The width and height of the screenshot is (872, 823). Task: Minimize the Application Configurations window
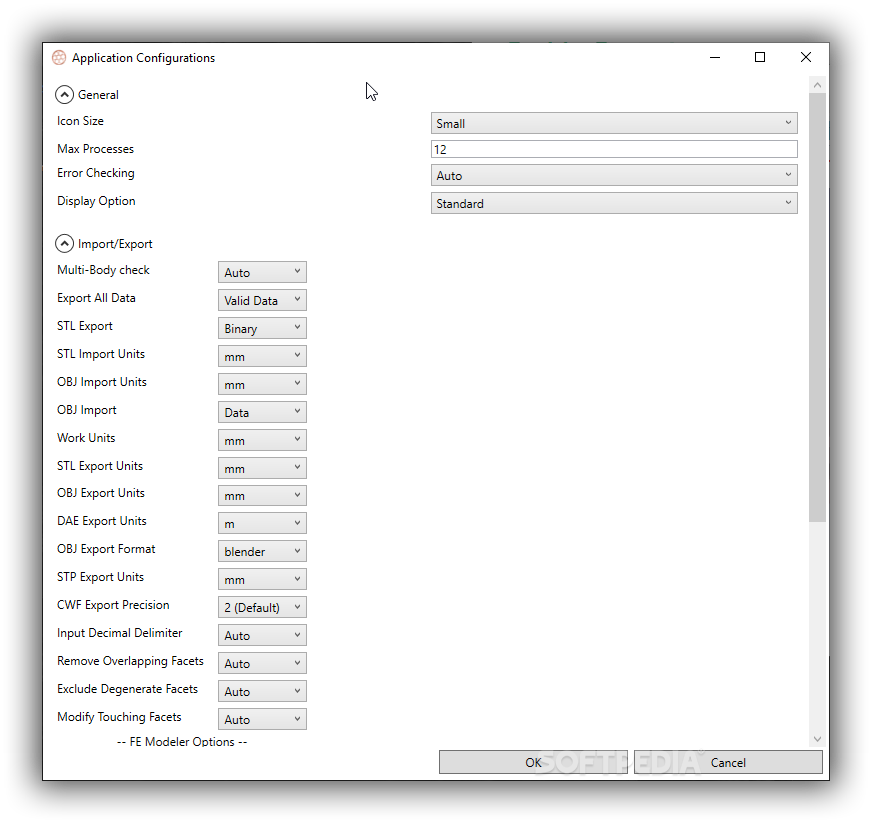pyautogui.click(x=715, y=57)
